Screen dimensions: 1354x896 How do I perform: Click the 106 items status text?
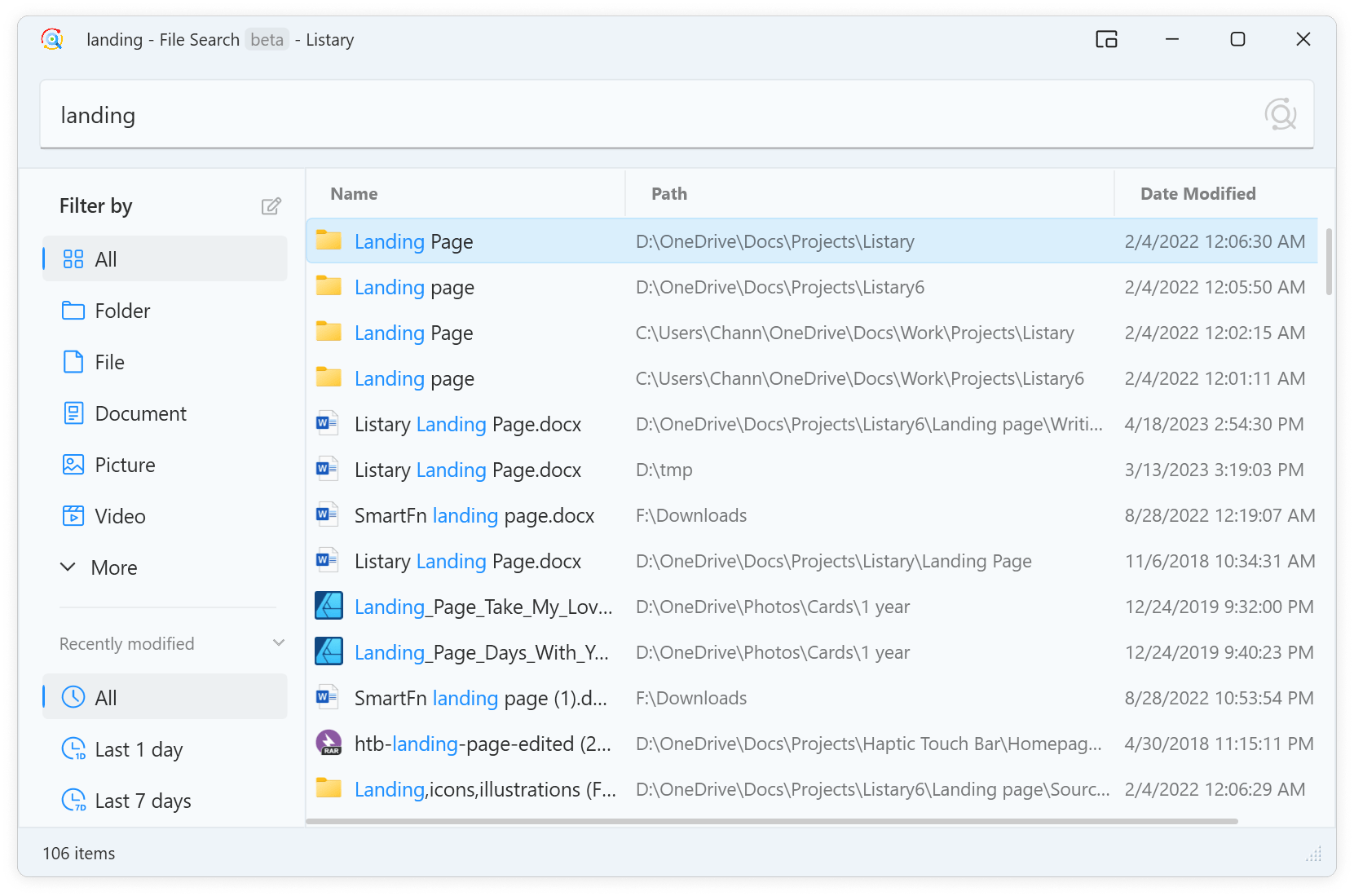click(79, 853)
